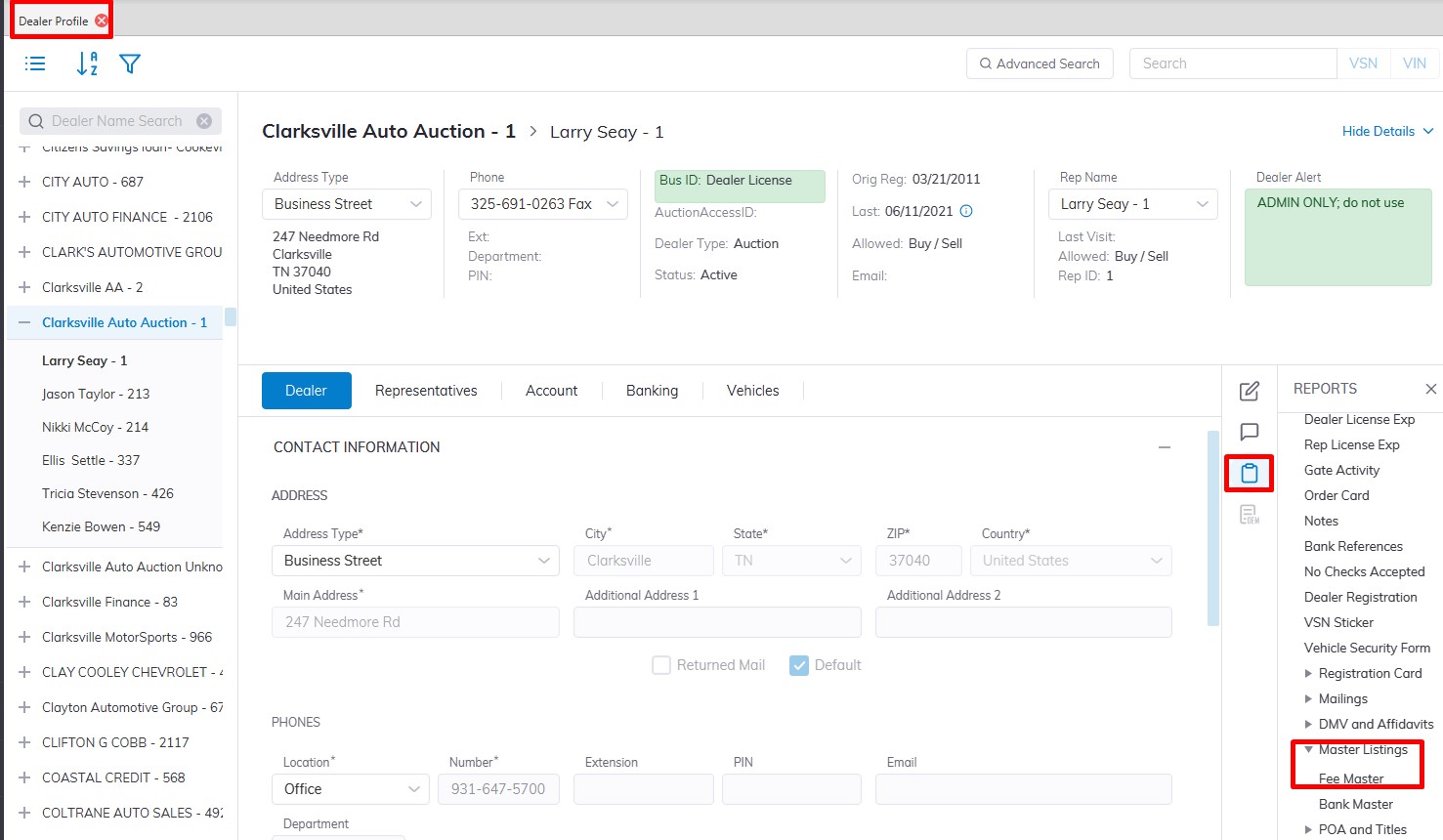Toggle the Default address checkbox
Screen dimensions: 1443x840
pos(799,665)
